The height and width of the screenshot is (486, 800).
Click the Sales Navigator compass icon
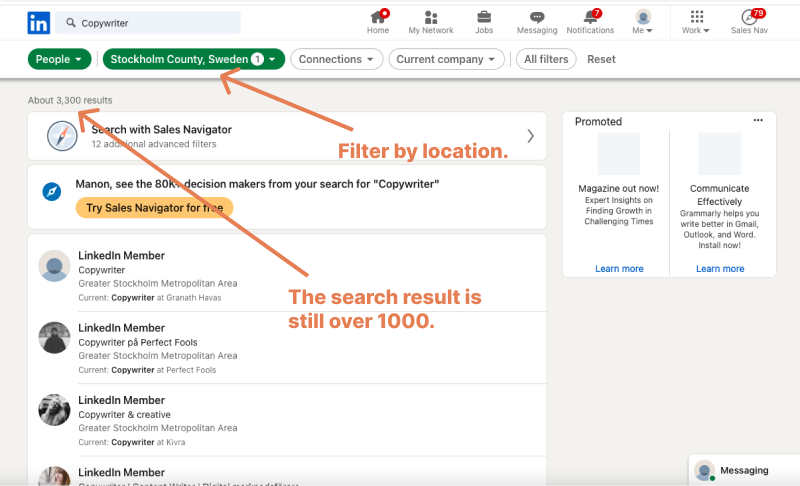pyautogui.click(x=62, y=136)
